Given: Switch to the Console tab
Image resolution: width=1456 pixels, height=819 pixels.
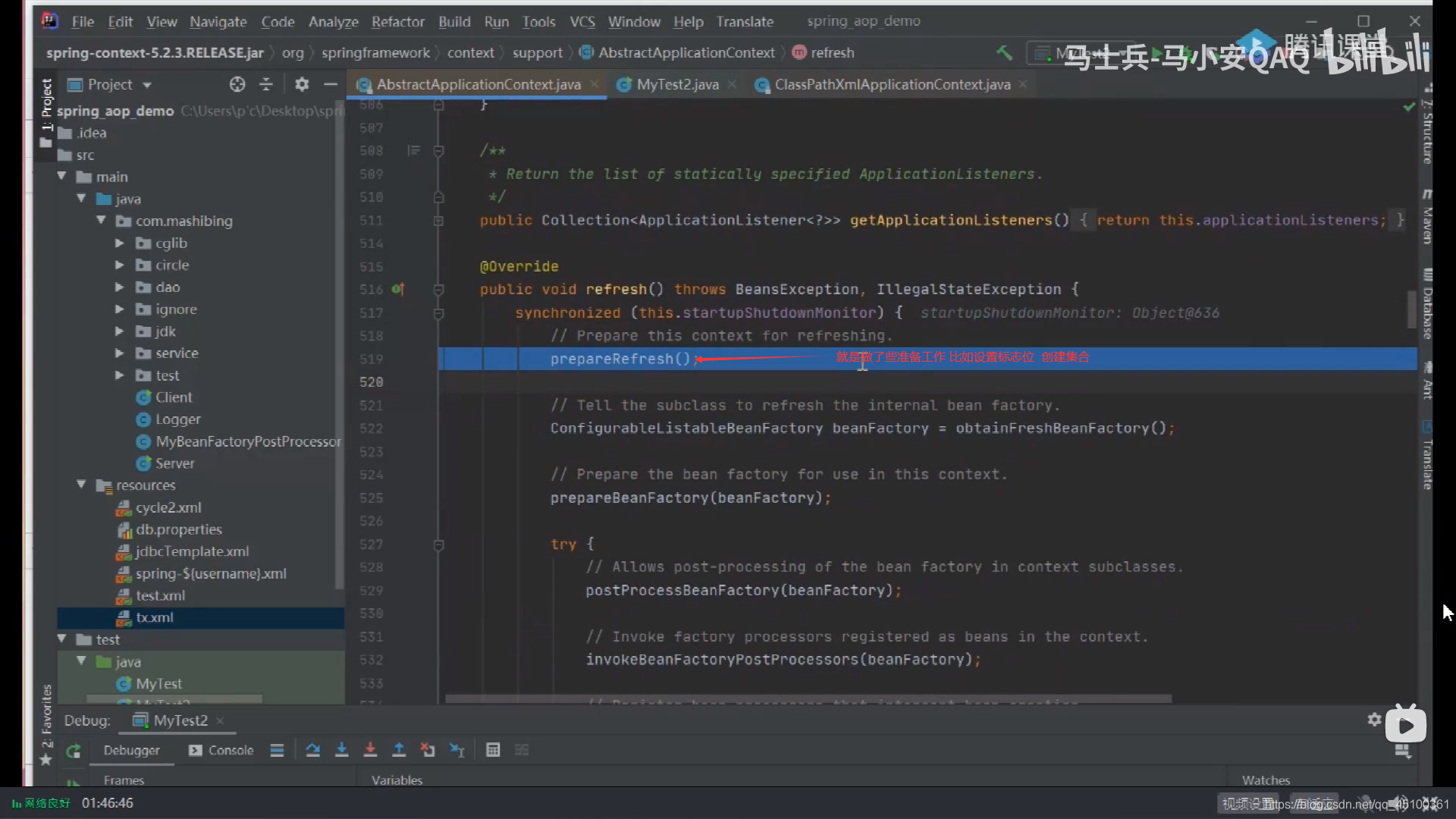Looking at the screenshot, I should click(x=231, y=749).
